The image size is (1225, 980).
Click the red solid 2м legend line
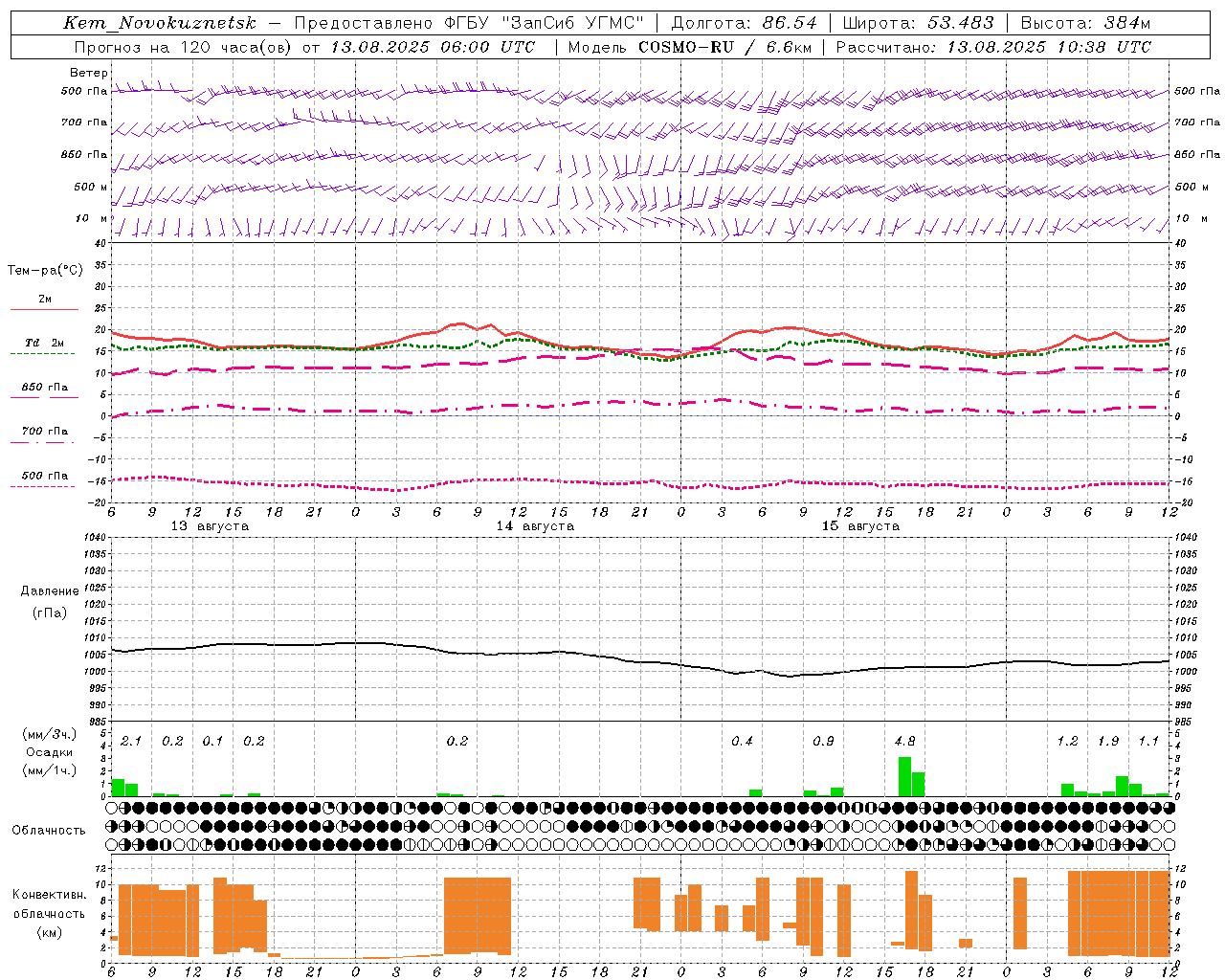44,309
